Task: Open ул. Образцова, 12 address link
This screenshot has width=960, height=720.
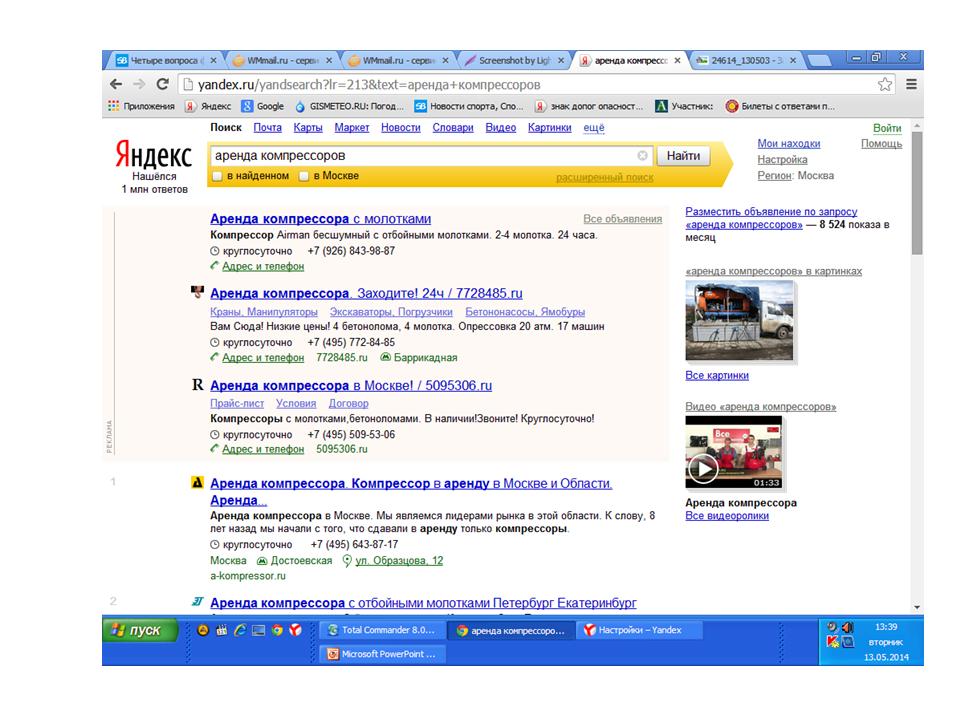Action: tap(399, 560)
